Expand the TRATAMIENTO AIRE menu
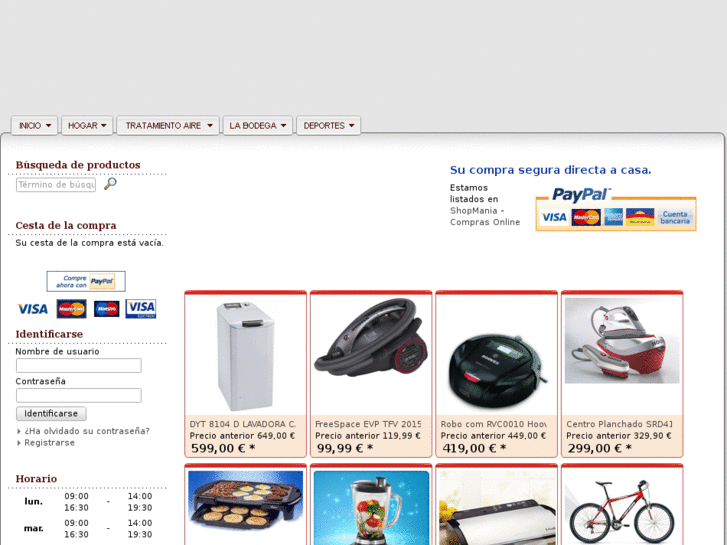727x545 pixels. 168,126
